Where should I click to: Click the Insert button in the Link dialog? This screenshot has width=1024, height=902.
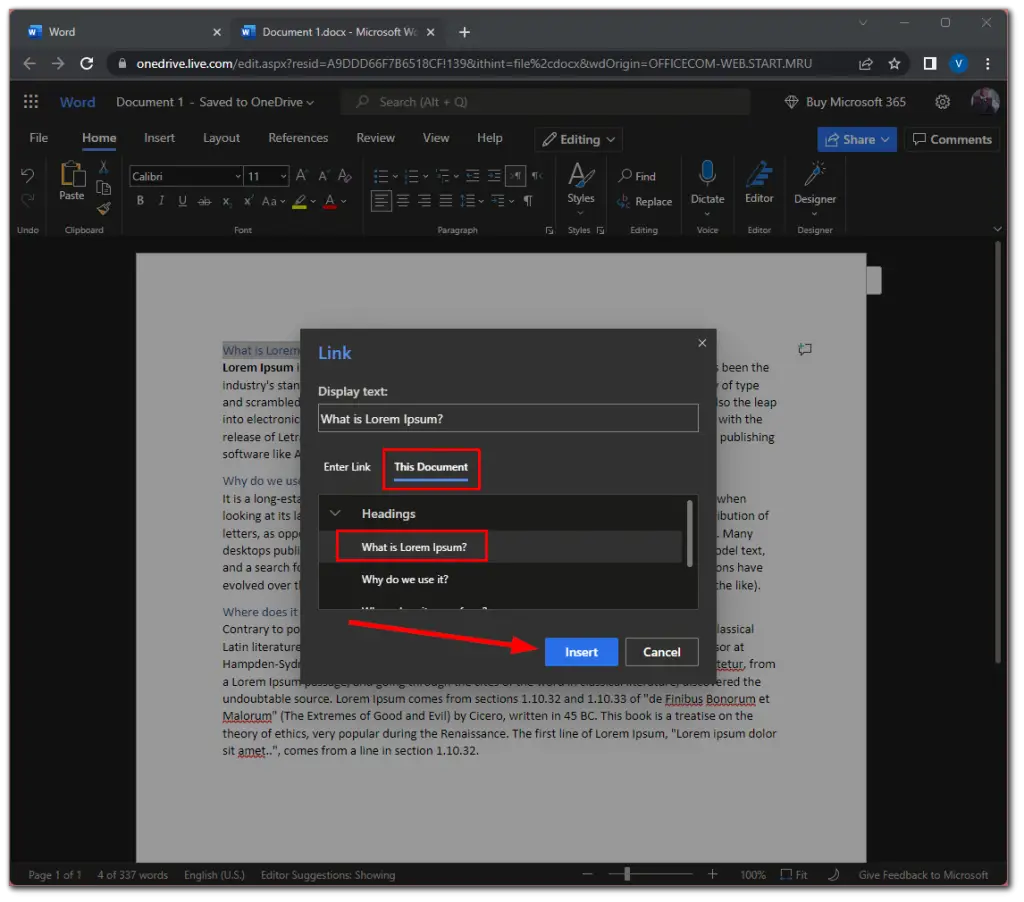[x=581, y=651]
